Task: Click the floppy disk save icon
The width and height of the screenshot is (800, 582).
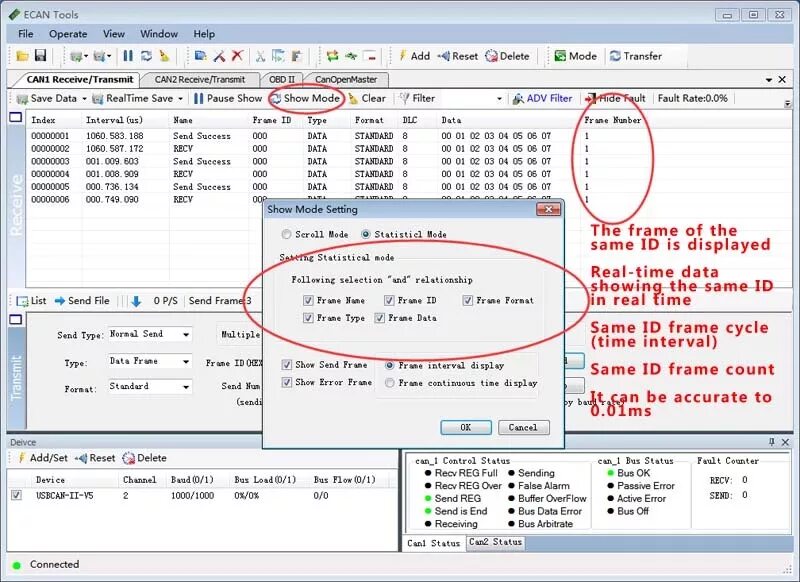Action: [40, 56]
